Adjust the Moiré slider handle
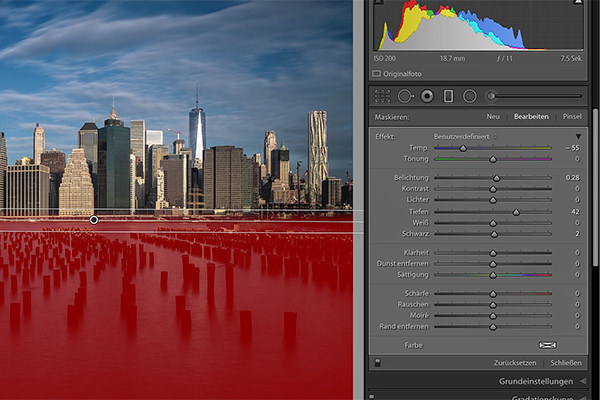This screenshot has height=400, width=600. tap(493, 316)
